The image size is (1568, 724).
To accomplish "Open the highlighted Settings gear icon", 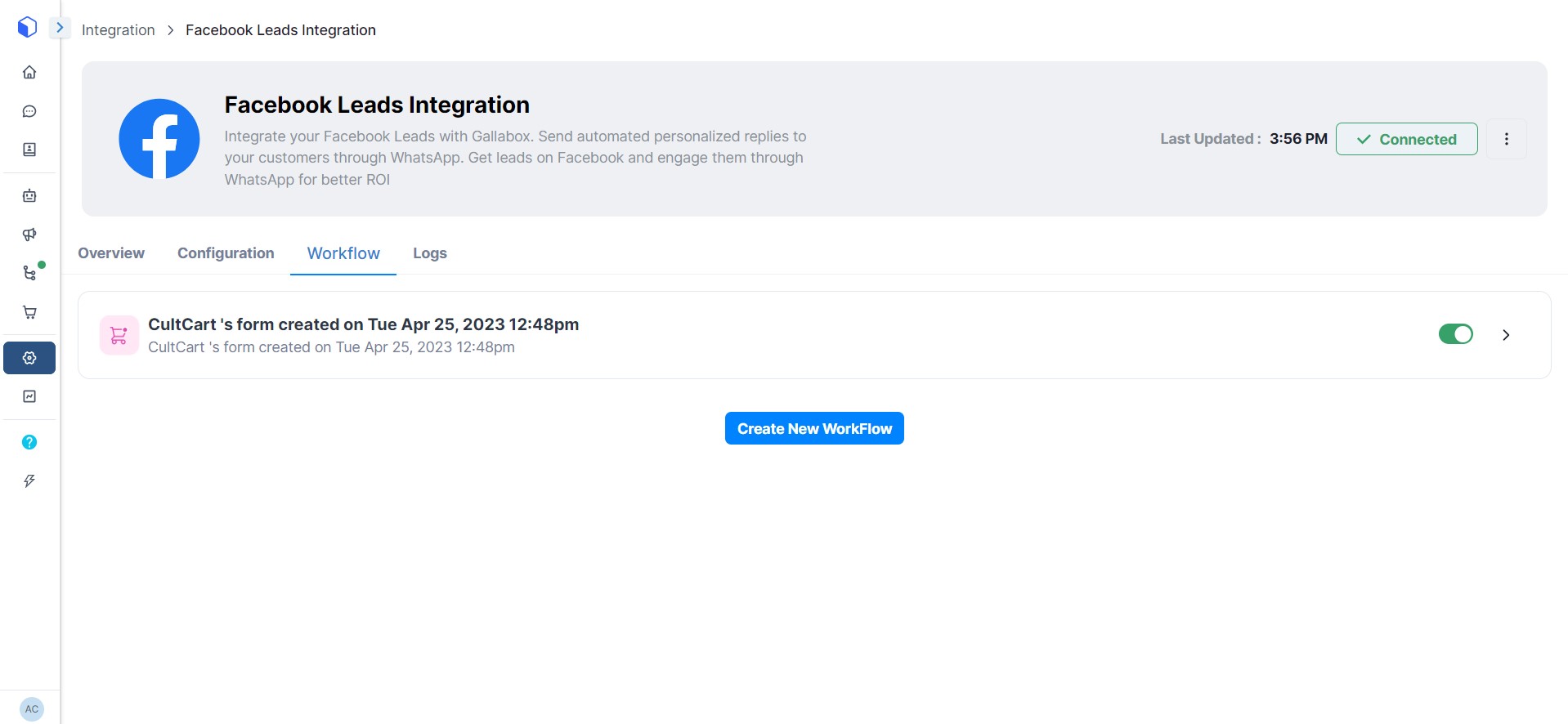I will pyautogui.click(x=29, y=358).
